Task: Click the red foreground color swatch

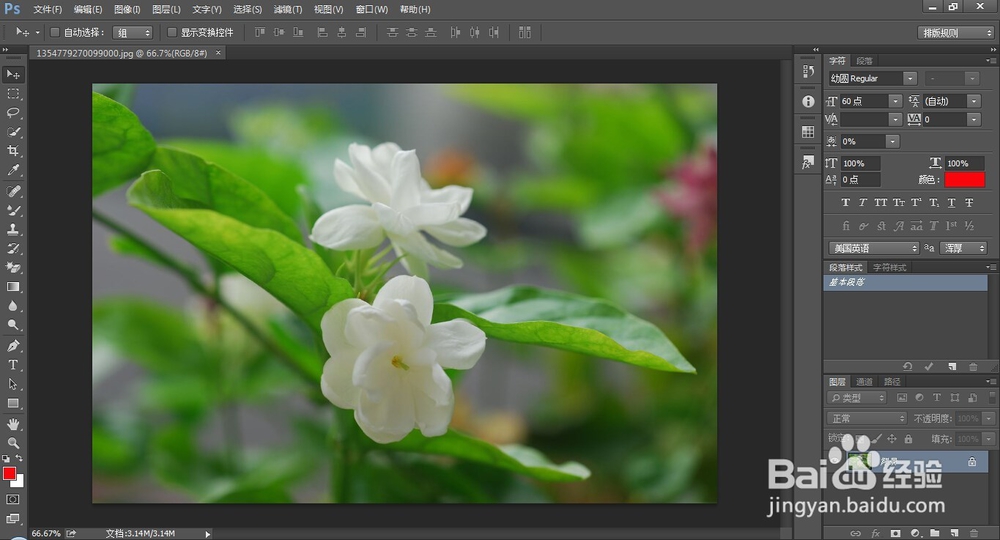Action: click(9, 474)
